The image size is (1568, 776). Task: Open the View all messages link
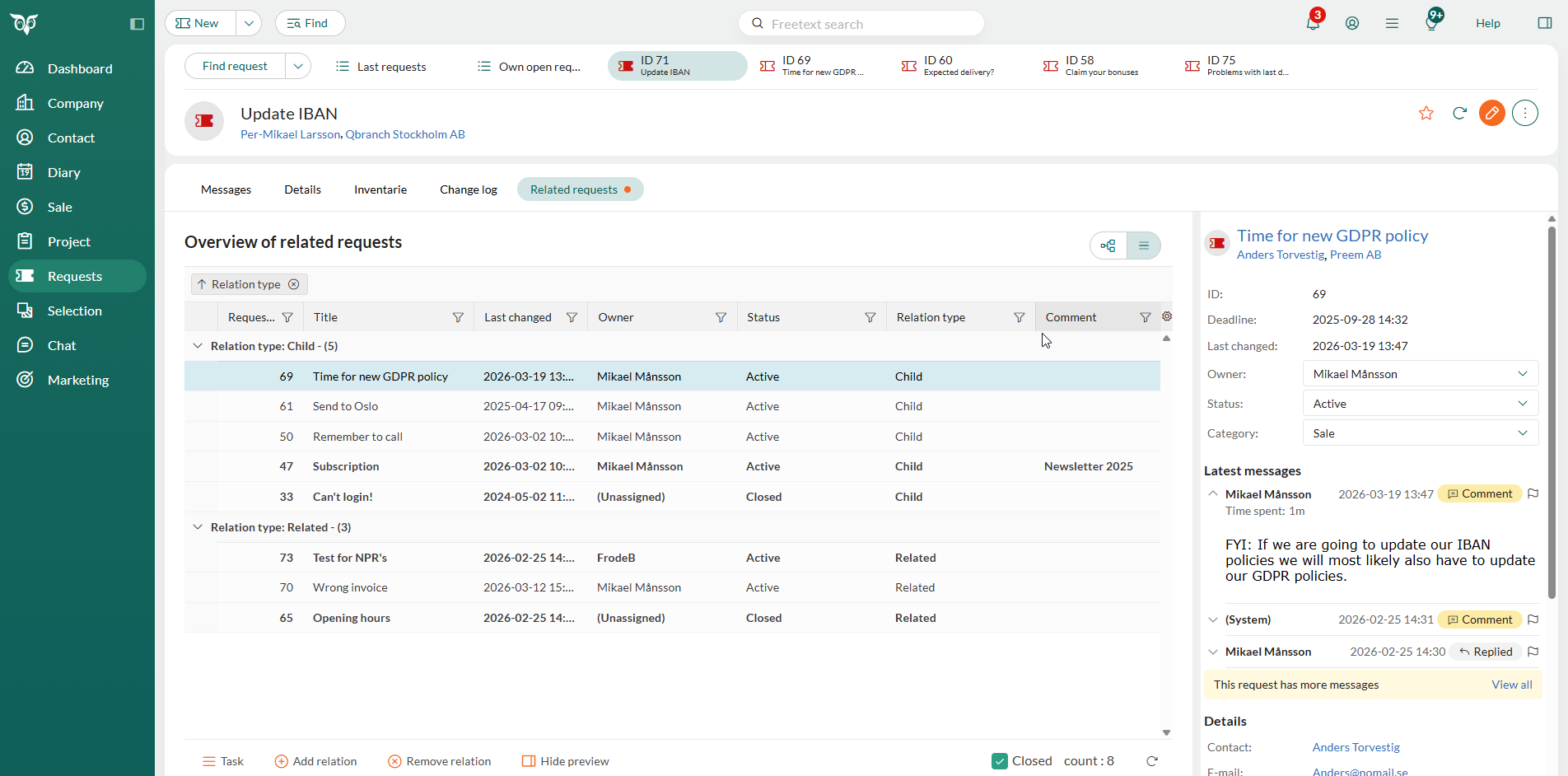click(1511, 685)
